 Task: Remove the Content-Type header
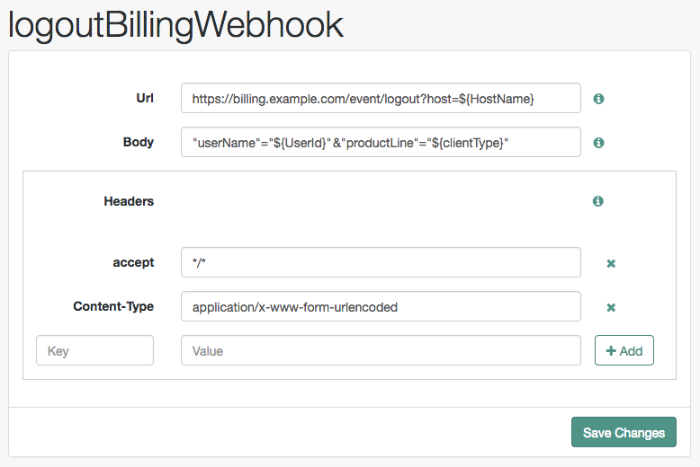pyautogui.click(x=611, y=307)
